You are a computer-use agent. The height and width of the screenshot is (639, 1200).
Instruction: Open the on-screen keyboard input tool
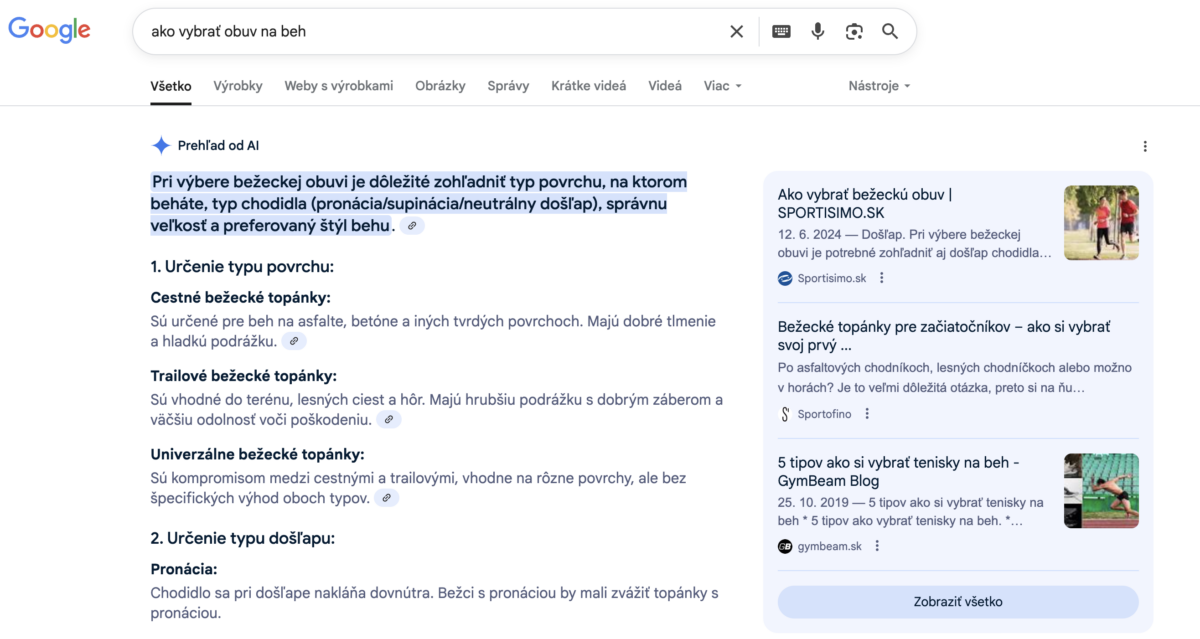tap(782, 31)
